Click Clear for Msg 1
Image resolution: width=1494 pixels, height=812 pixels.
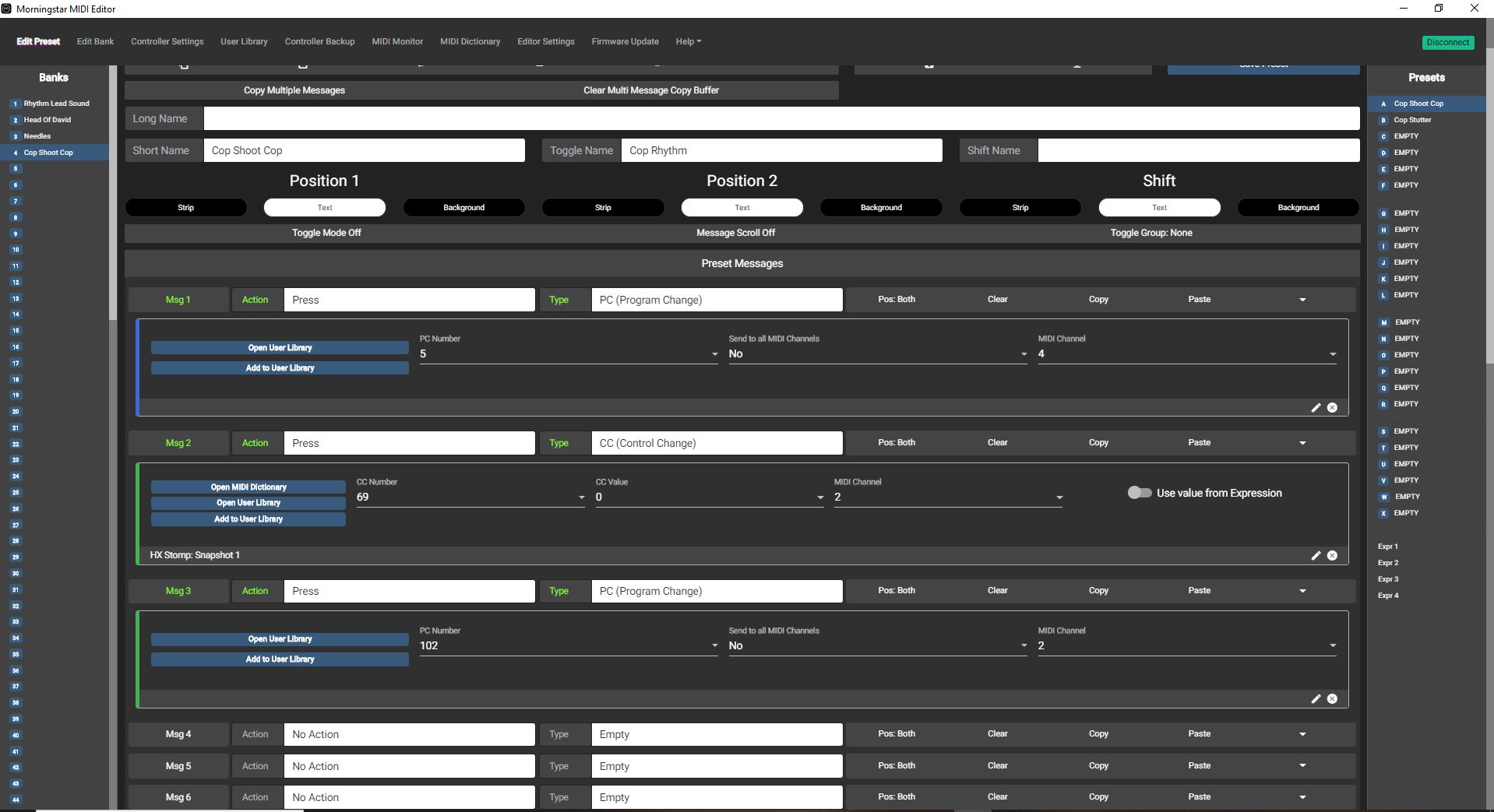pyautogui.click(x=997, y=299)
